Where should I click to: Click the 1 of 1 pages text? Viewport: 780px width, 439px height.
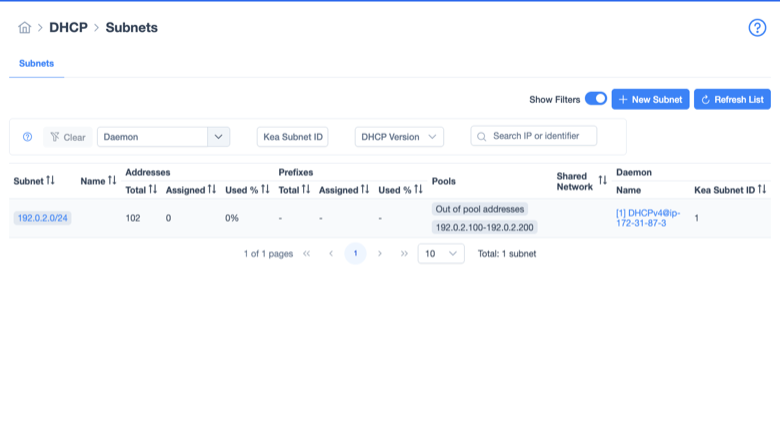tap(268, 254)
